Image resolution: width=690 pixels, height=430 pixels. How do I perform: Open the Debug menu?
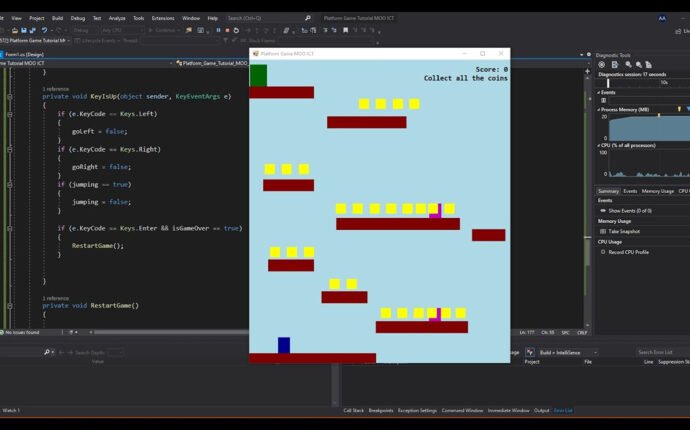(77, 18)
